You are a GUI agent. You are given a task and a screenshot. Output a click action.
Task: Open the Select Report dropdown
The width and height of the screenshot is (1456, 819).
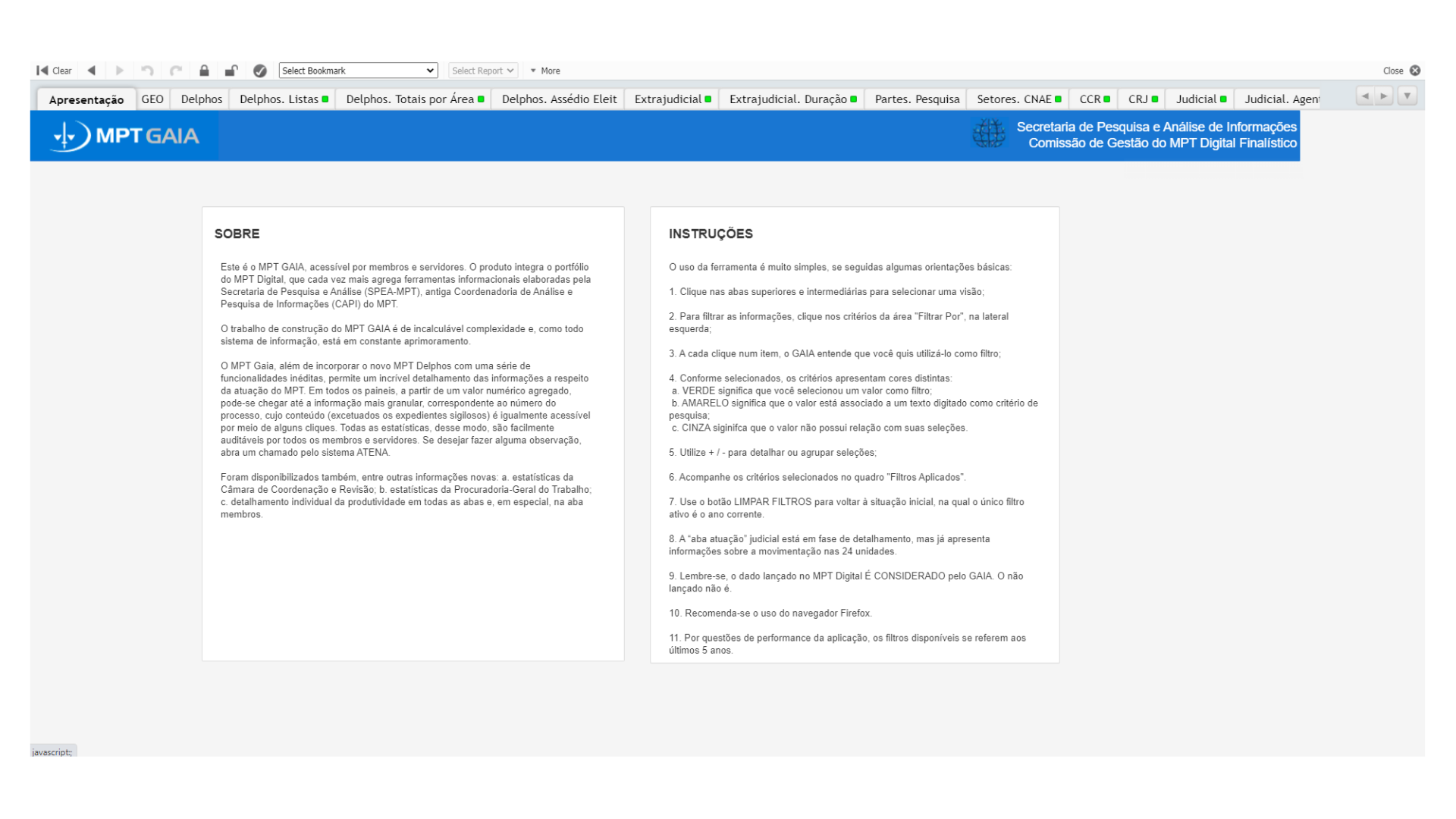[x=483, y=71]
